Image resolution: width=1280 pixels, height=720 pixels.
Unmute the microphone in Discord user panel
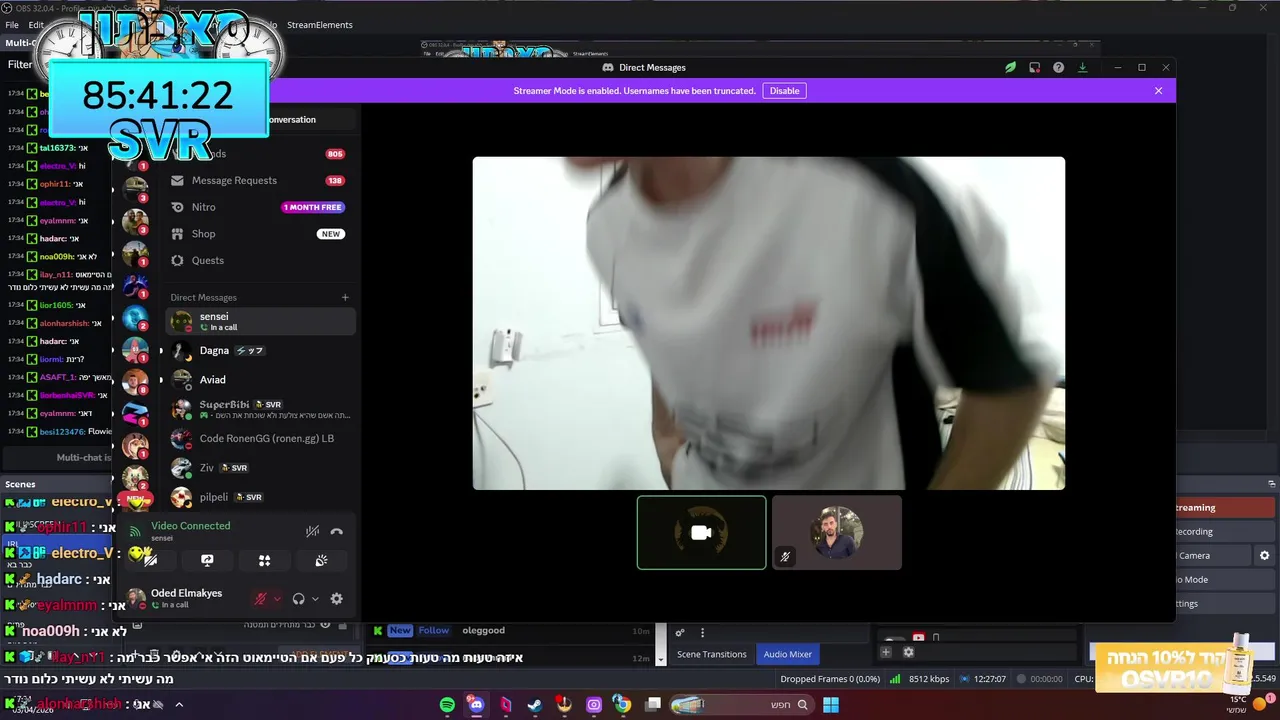(261, 599)
